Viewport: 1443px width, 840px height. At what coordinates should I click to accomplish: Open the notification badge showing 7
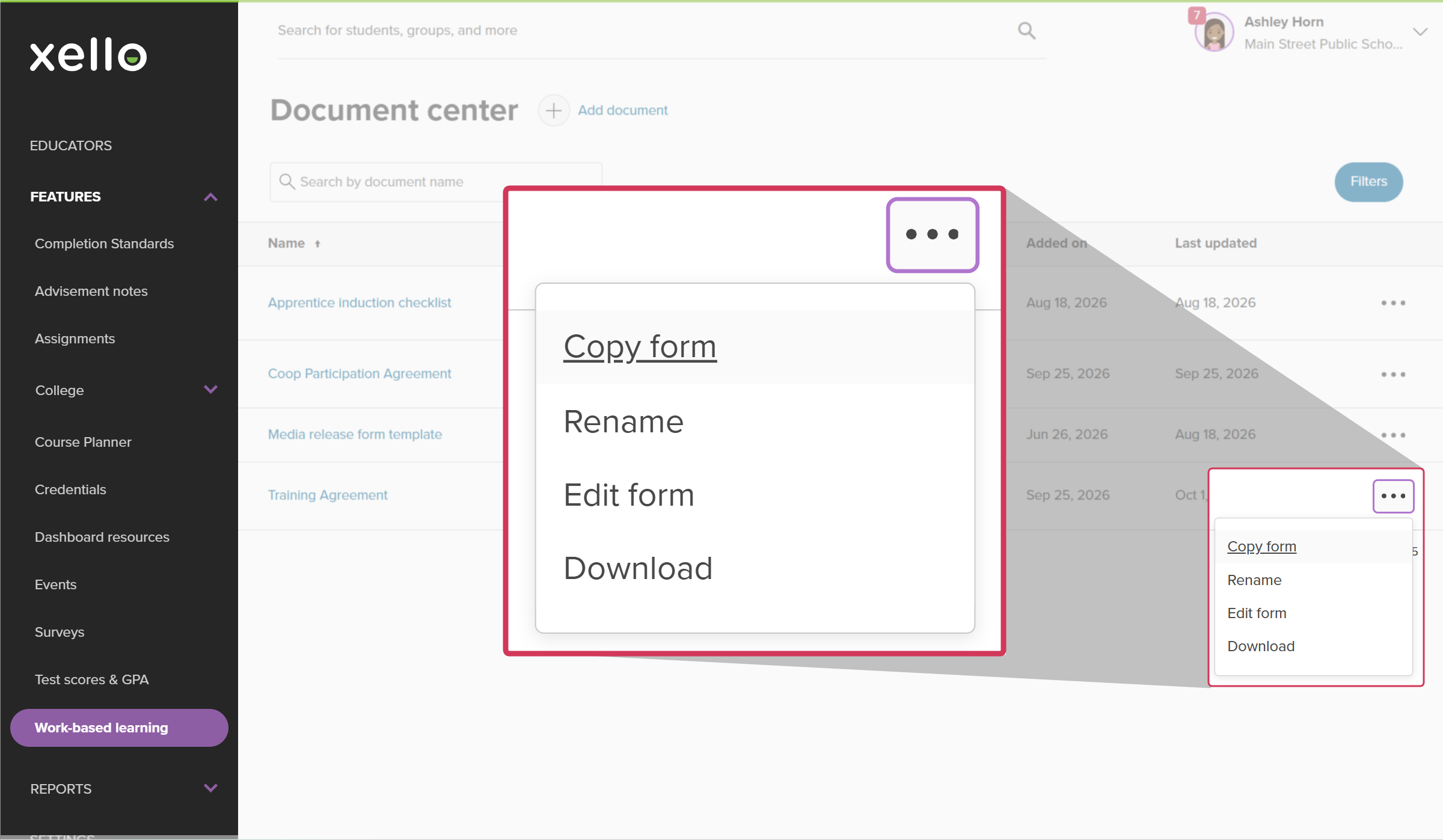point(1196,15)
